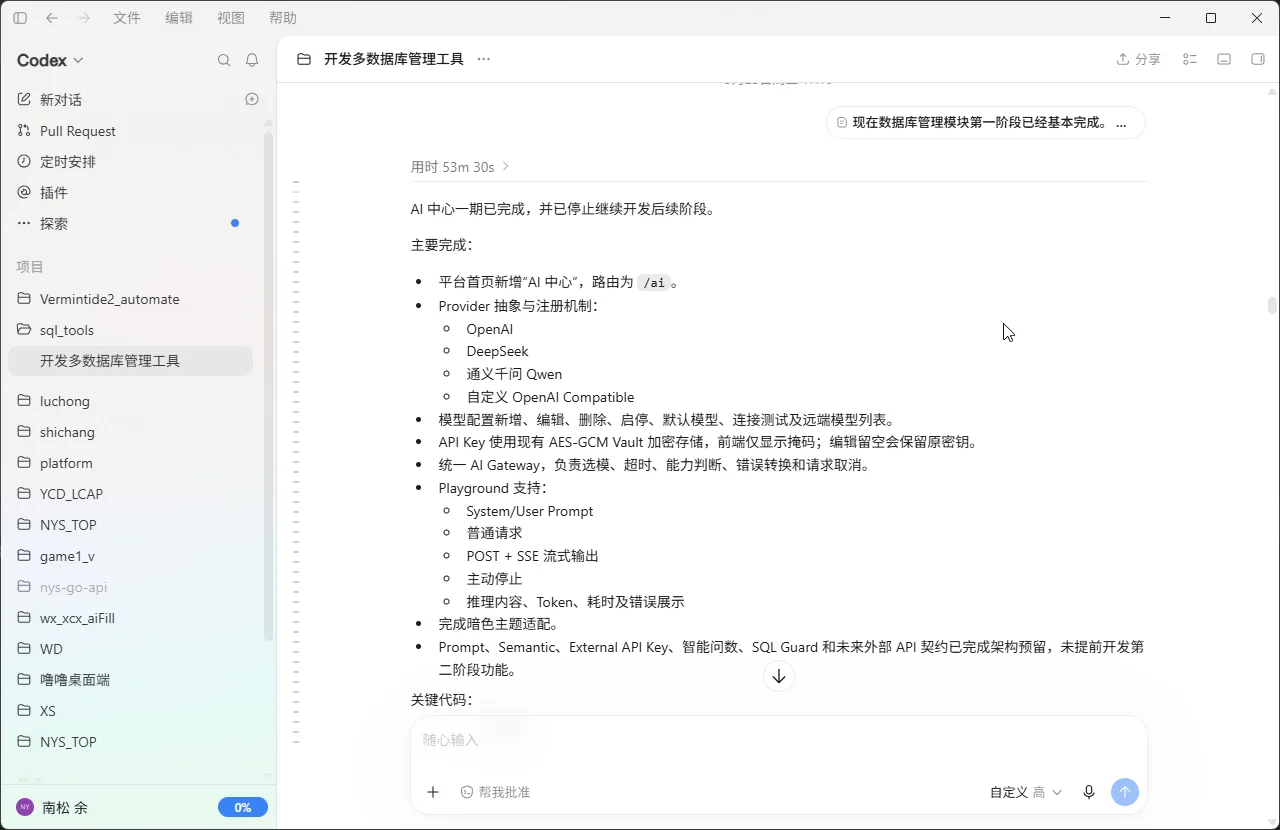
Task: Expand the 用时 53m 30s details
Action: 460,167
